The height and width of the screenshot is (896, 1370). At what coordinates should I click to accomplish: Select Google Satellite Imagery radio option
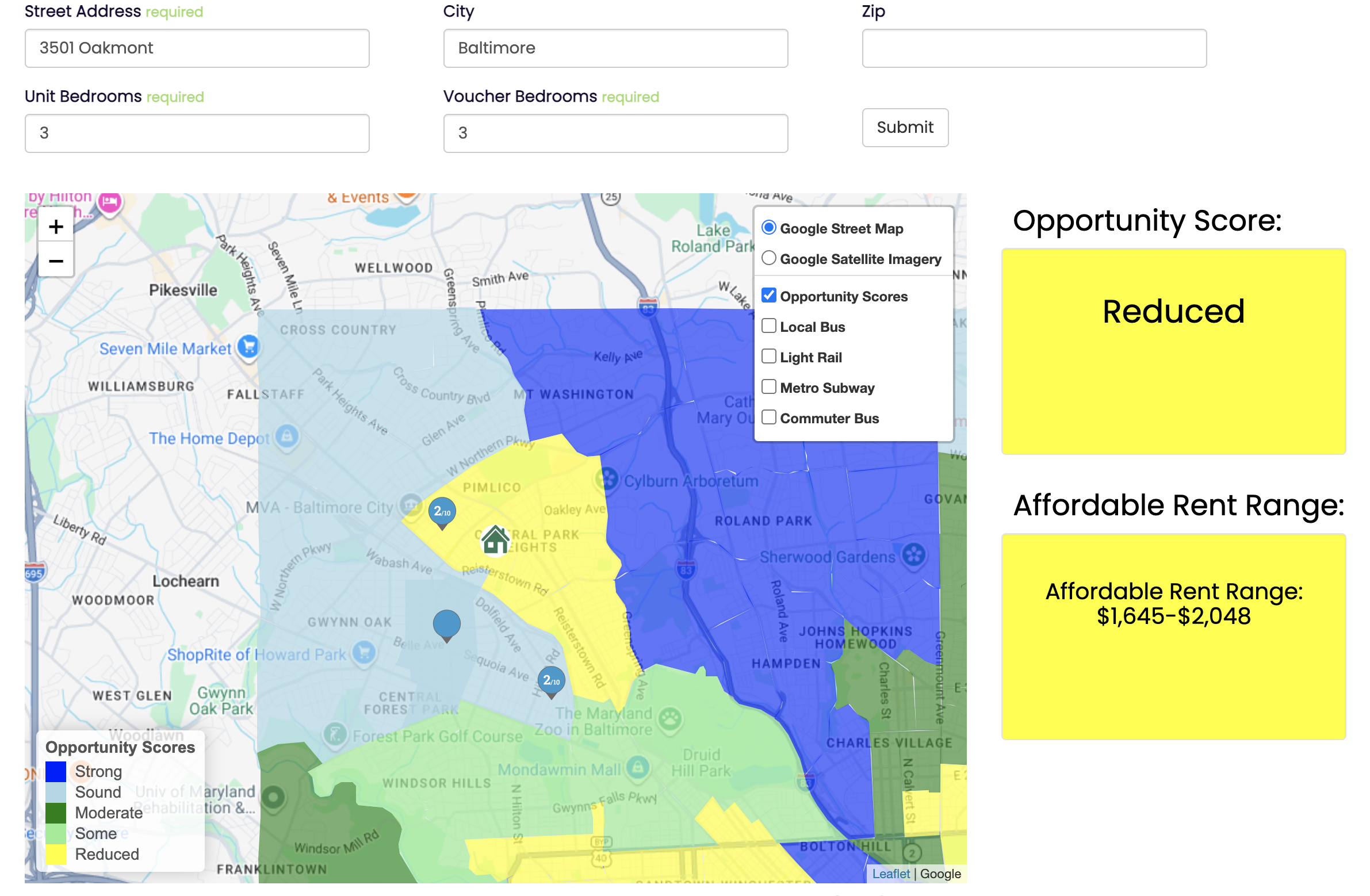(768, 258)
